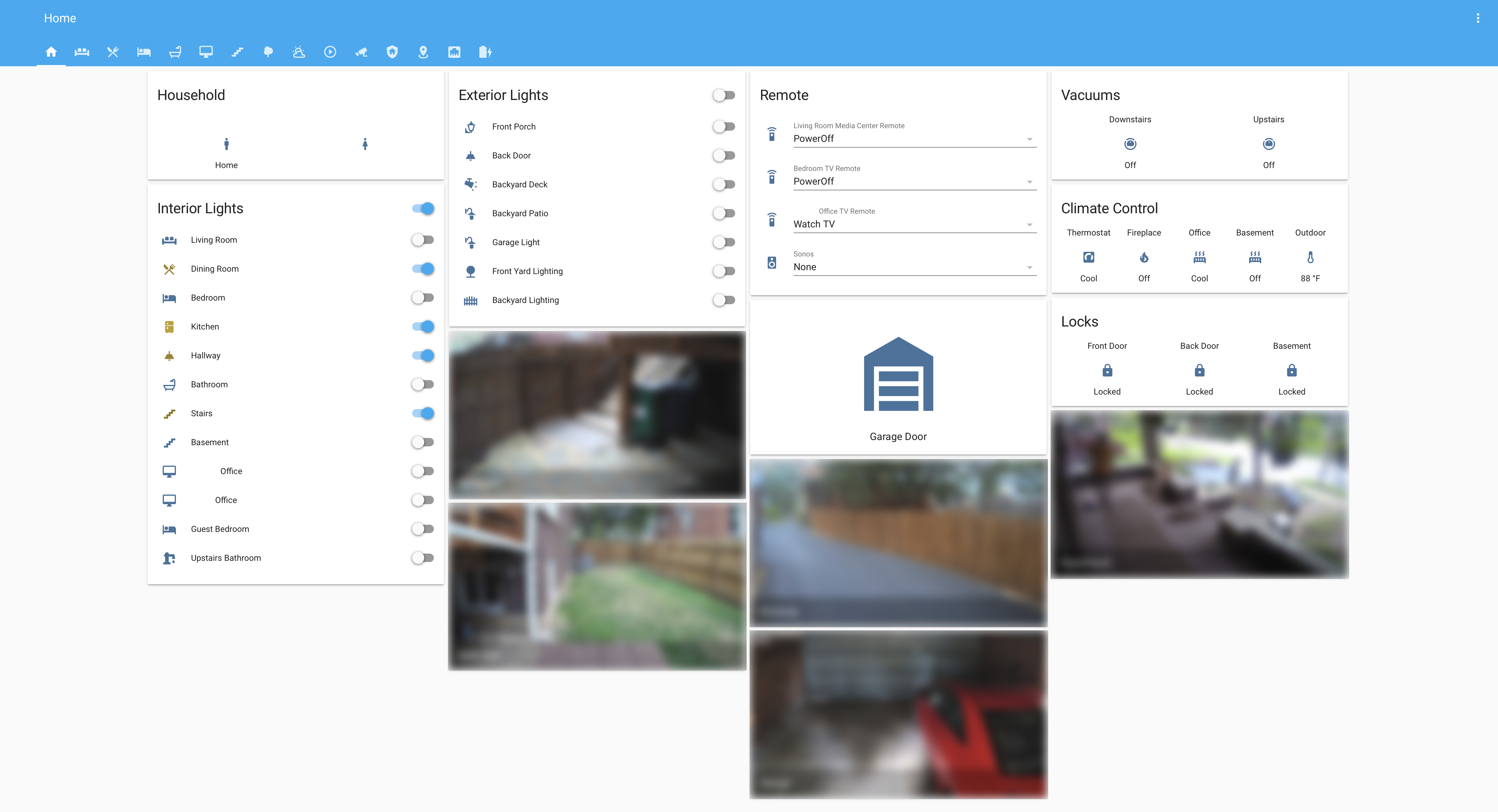Open the Fireplace flame icon

[x=1143, y=257]
